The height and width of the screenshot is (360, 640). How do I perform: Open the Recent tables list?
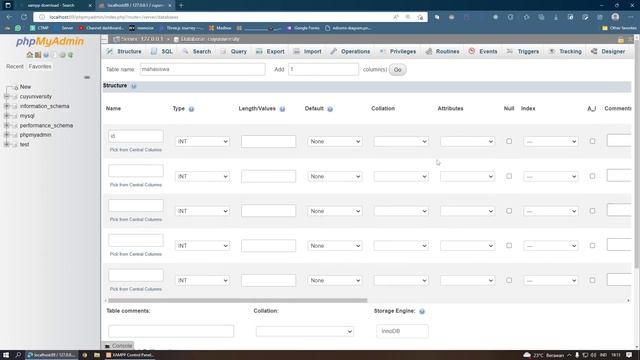pyautogui.click(x=15, y=67)
